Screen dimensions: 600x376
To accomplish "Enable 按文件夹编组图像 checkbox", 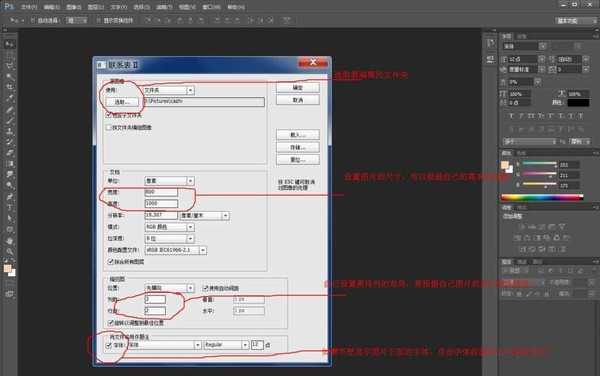I will [x=109, y=127].
